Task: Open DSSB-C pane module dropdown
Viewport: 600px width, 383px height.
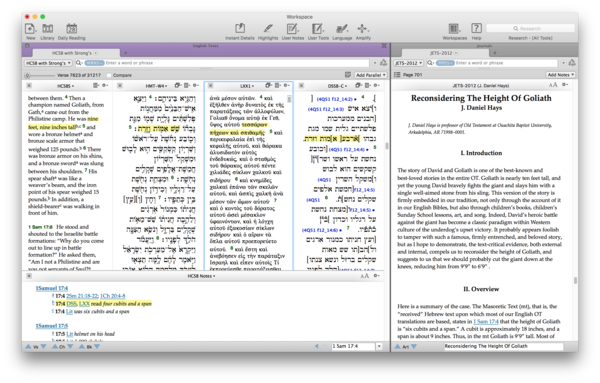Action: [338, 86]
